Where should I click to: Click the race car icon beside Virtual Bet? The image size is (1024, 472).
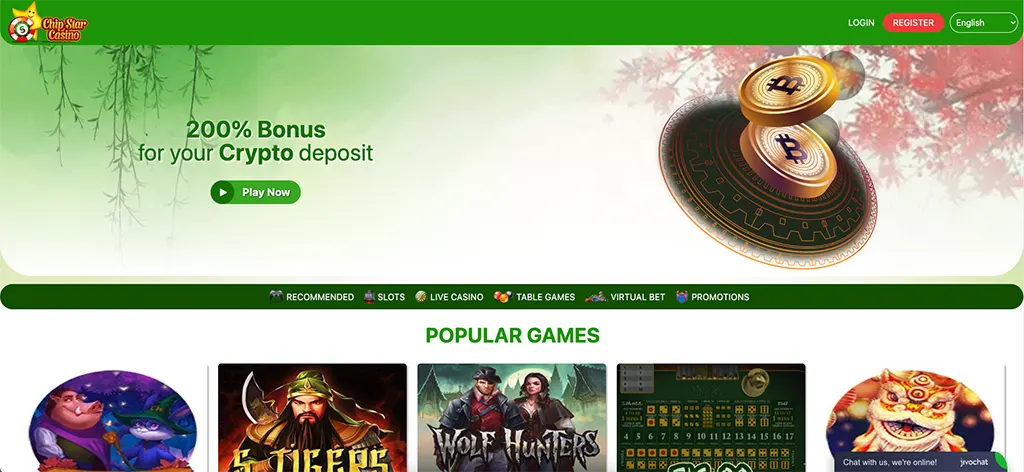pyautogui.click(x=596, y=296)
